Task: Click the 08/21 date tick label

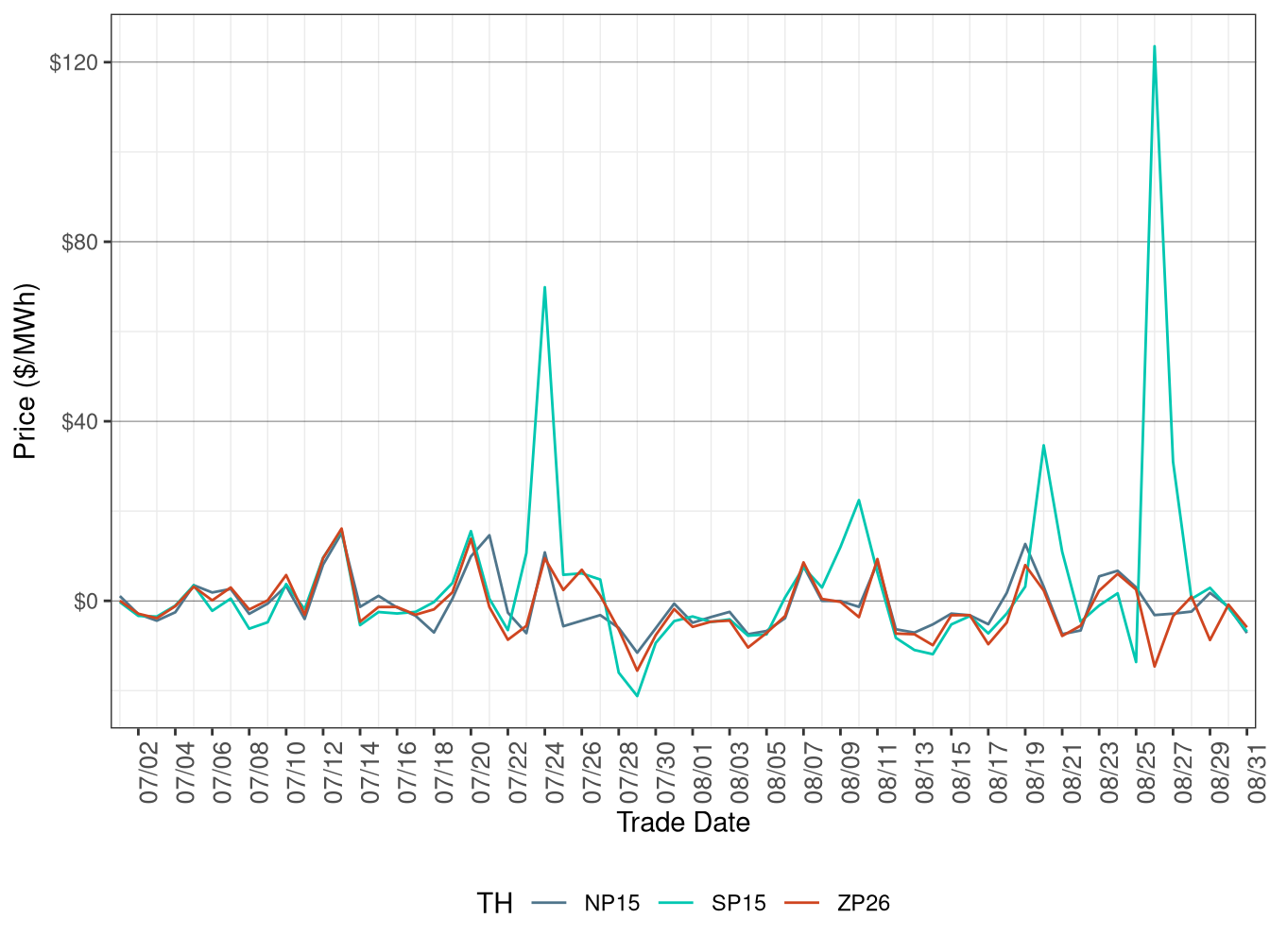Action: pos(1073,772)
